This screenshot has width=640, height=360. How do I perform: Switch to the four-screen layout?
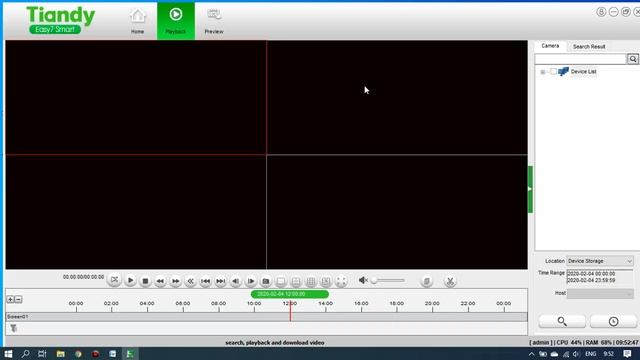(x=296, y=281)
